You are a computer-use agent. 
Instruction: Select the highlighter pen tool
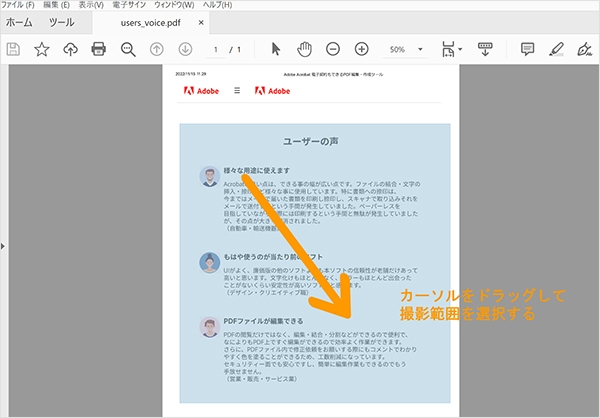point(557,49)
